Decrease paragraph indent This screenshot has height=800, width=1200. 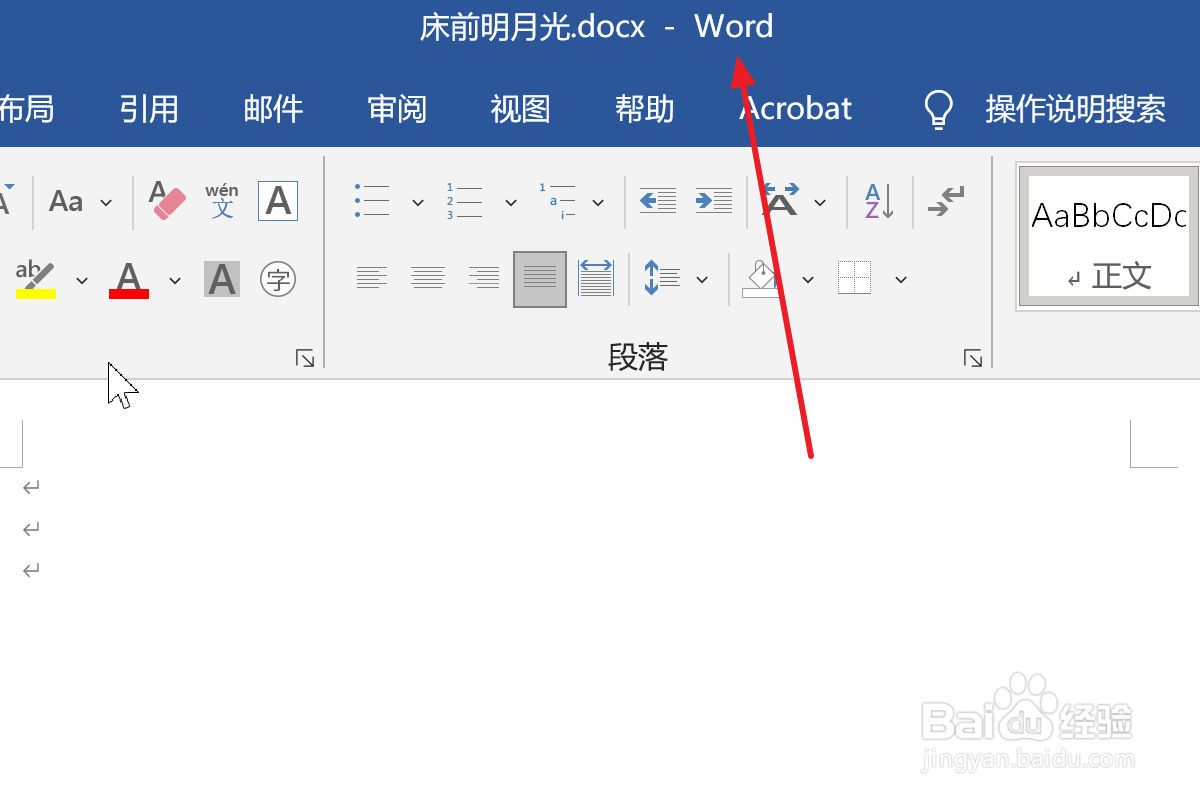pyautogui.click(x=658, y=201)
